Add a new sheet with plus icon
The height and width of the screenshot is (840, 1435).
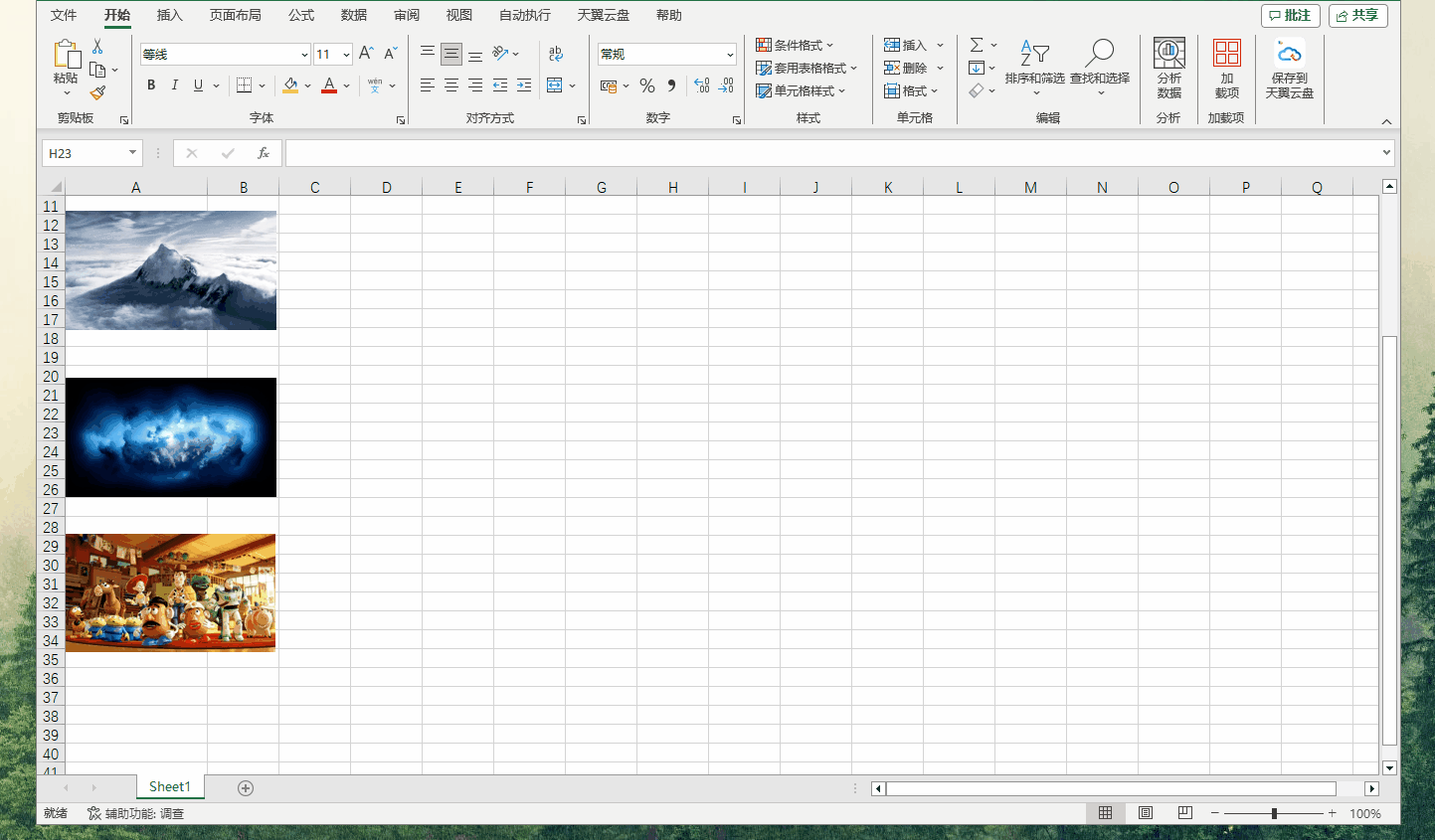pos(246,788)
